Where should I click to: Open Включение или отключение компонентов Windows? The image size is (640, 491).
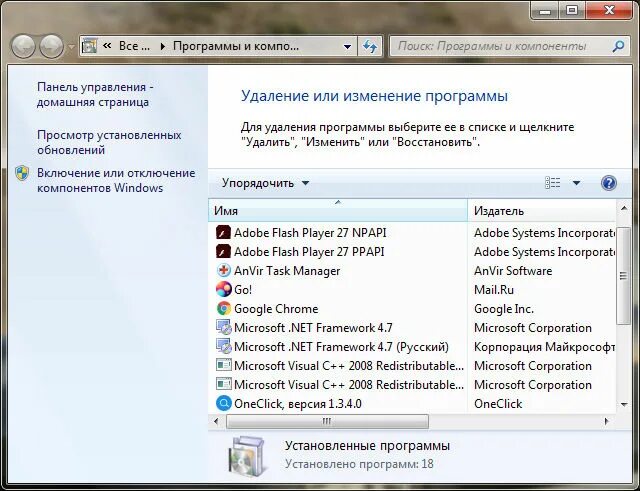116,180
